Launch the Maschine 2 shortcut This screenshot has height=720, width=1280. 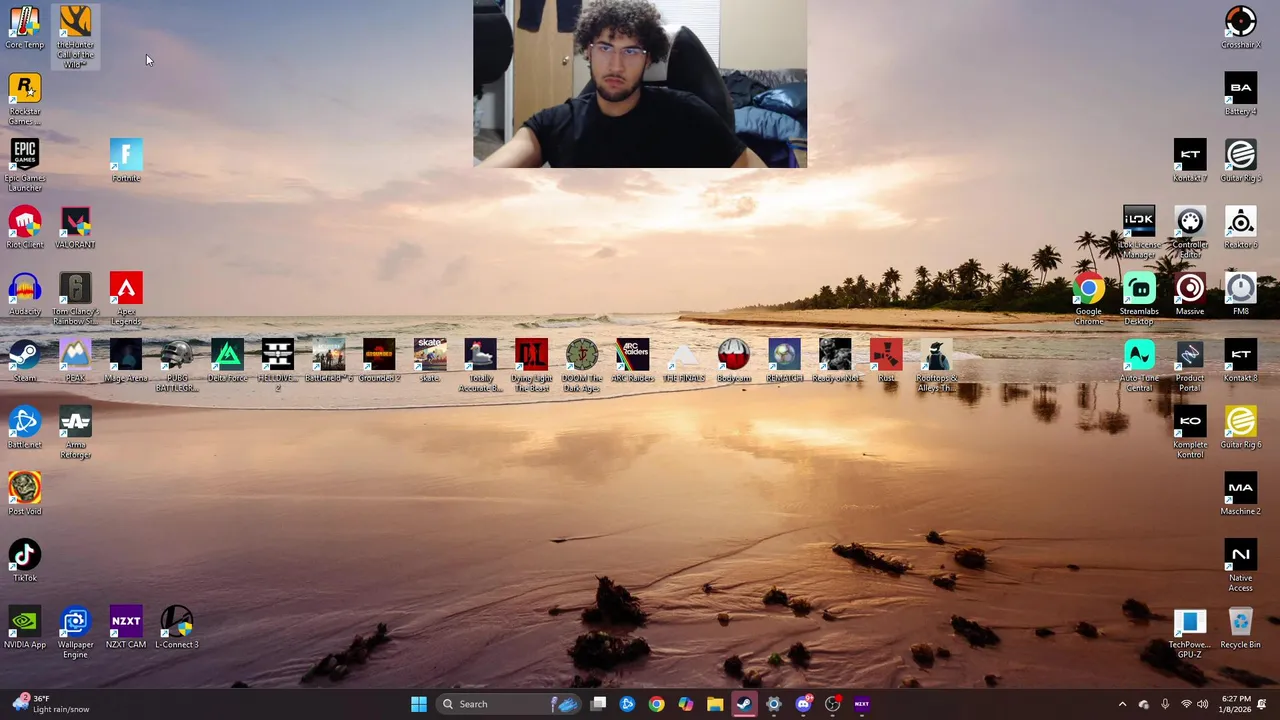pyautogui.click(x=1240, y=494)
